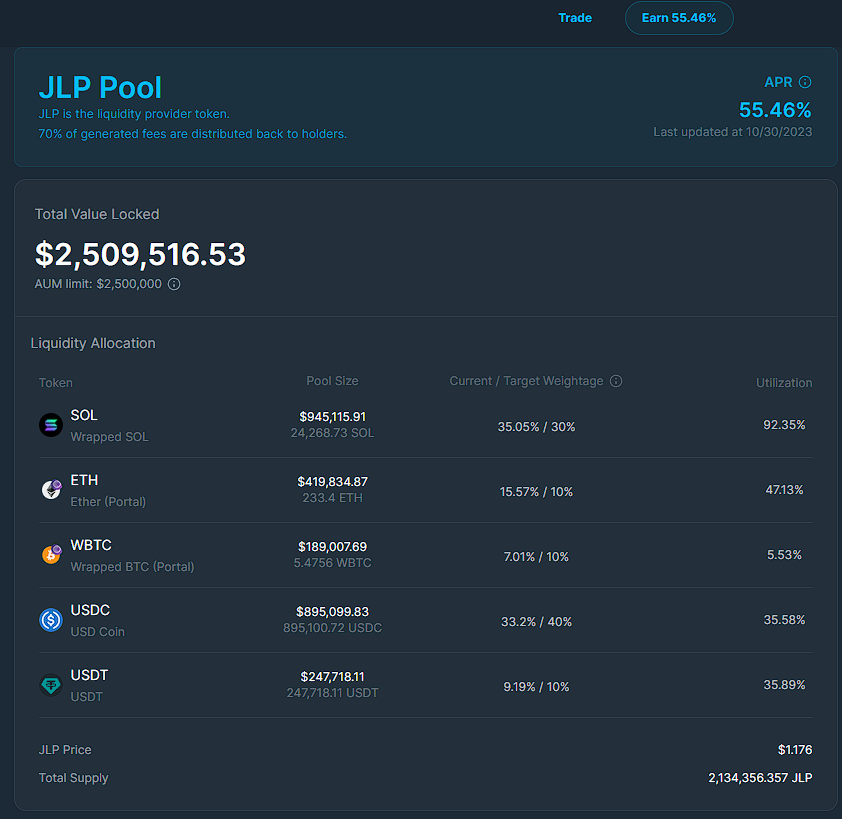The width and height of the screenshot is (842, 819).
Task: Click the 5.4756 WBTC amount
Action: click(x=332, y=563)
